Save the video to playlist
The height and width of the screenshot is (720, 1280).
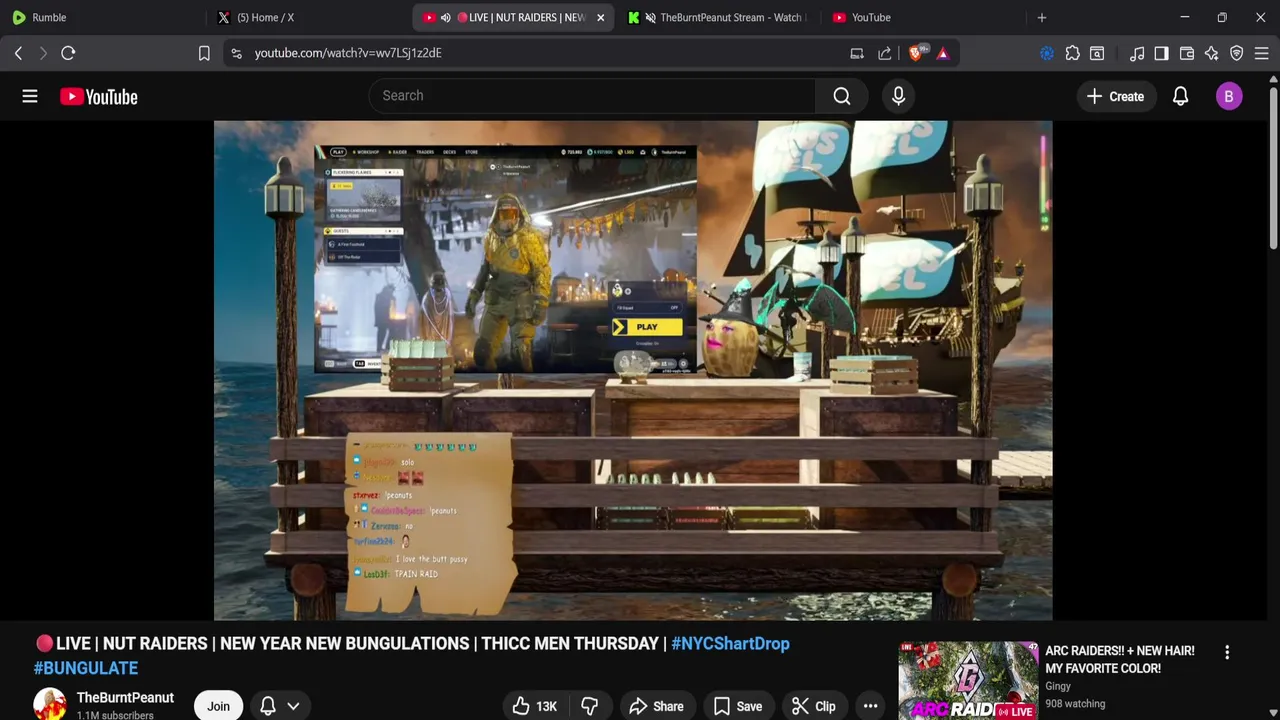tap(737, 706)
